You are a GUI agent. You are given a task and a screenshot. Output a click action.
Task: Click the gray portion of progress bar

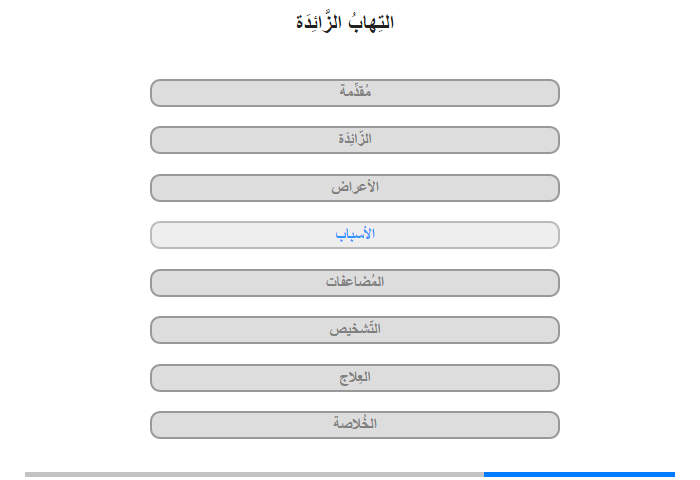pos(254,474)
